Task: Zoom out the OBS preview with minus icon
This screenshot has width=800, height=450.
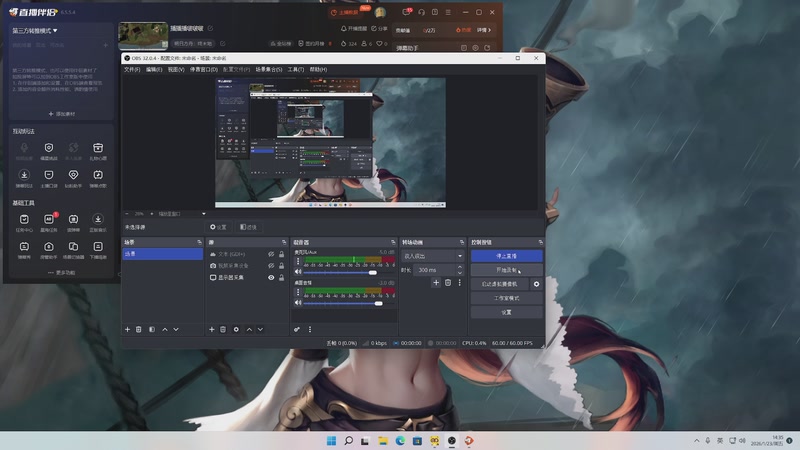Action: [x=127, y=214]
